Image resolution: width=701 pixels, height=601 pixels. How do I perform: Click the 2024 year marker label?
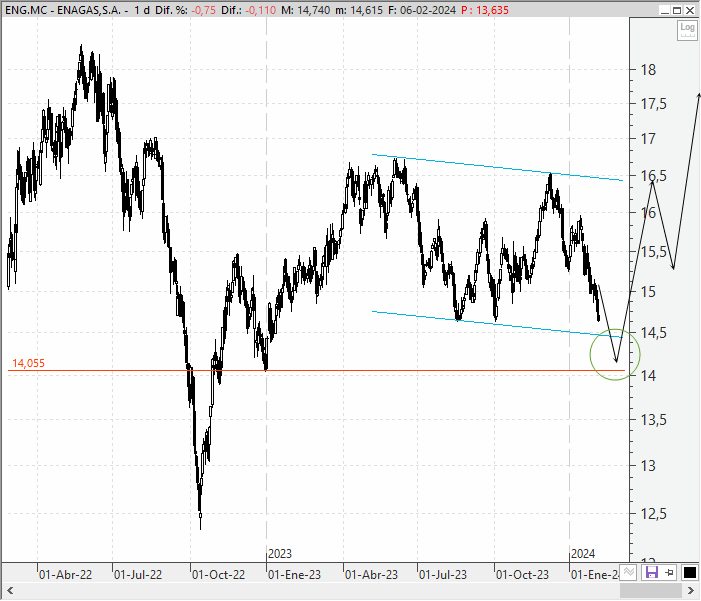coord(583,554)
